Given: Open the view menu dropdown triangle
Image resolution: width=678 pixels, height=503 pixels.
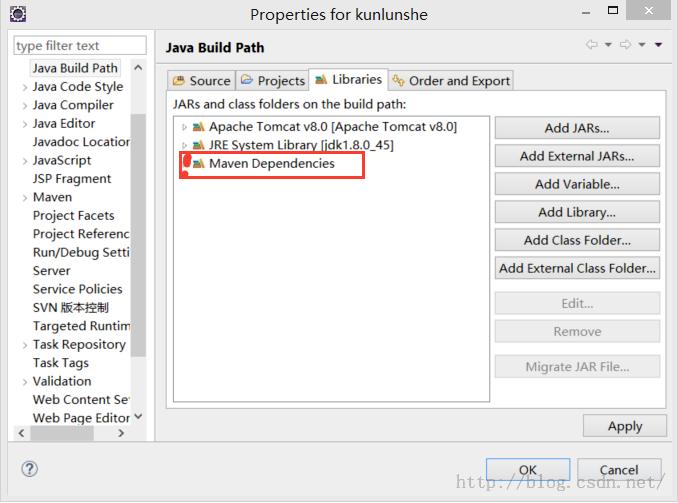Looking at the screenshot, I should pos(659,45).
